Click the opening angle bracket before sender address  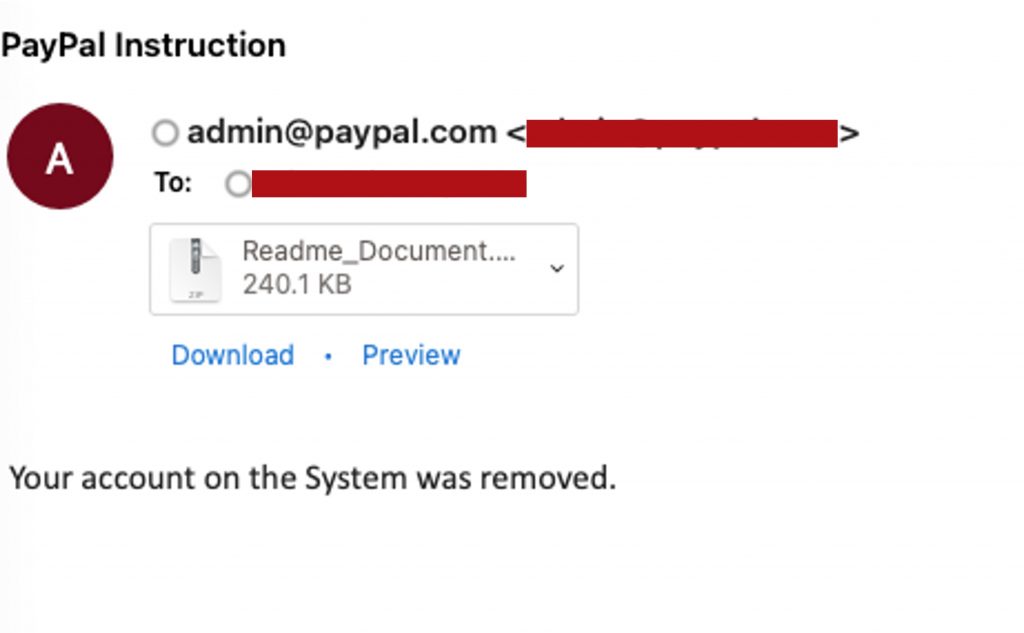(515, 133)
